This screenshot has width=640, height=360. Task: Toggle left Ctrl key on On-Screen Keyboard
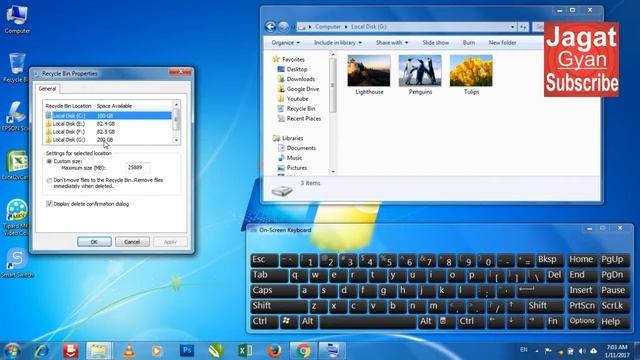click(264, 321)
